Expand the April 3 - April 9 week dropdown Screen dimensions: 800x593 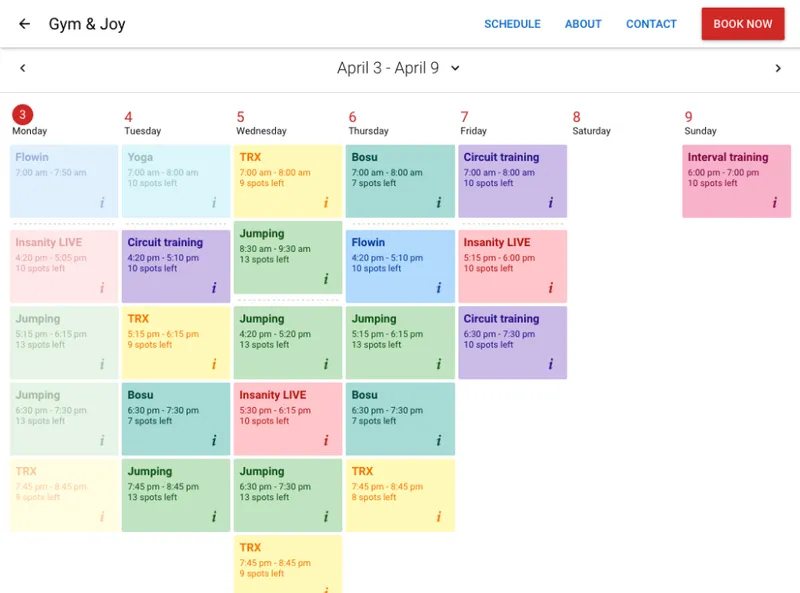455,68
